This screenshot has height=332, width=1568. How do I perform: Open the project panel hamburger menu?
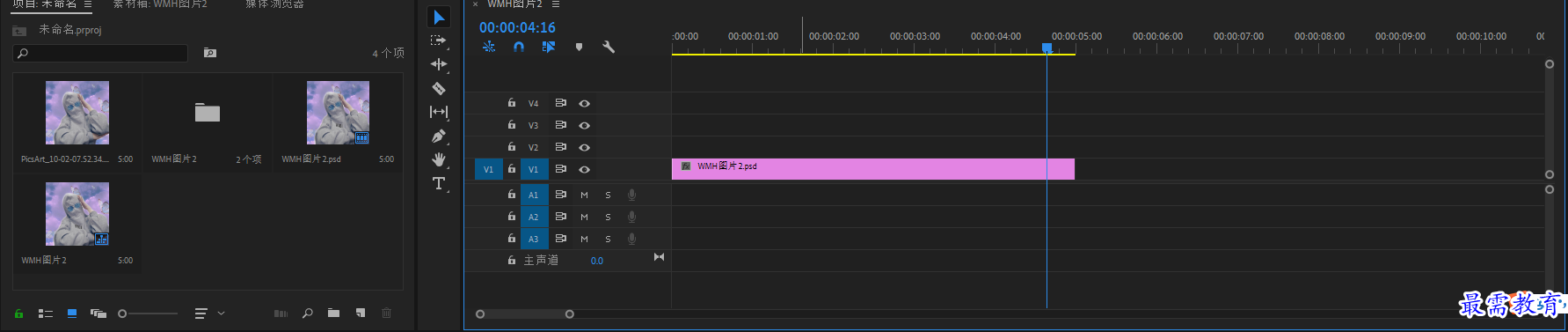pos(88,4)
